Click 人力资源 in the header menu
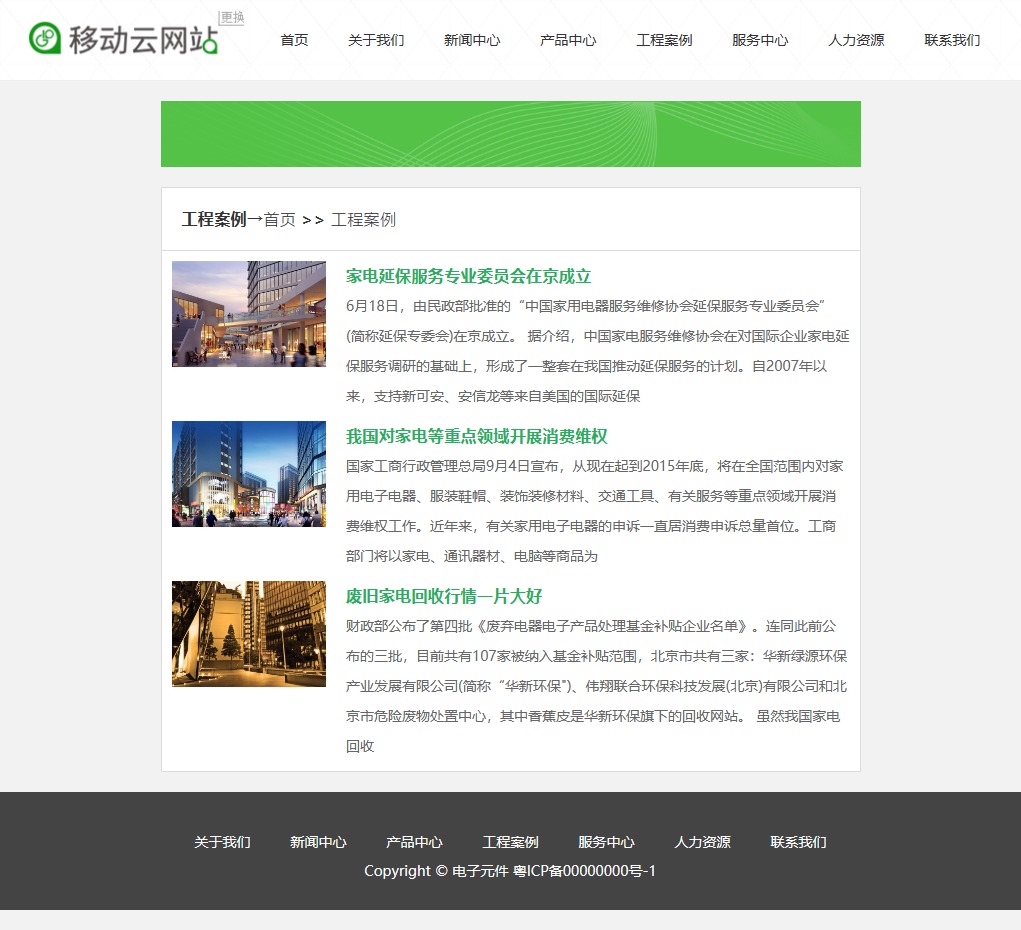This screenshot has width=1021, height=930. [x=856, y=41]
